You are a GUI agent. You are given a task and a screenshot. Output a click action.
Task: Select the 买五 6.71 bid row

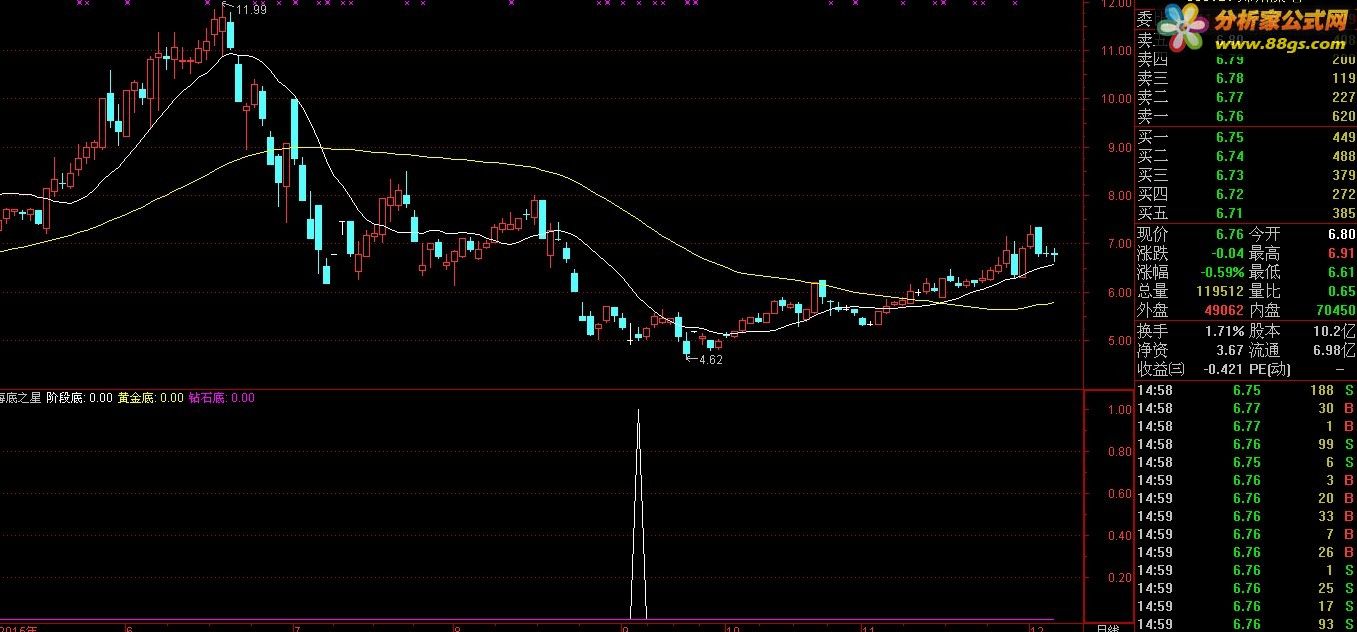coord(1245,213)
